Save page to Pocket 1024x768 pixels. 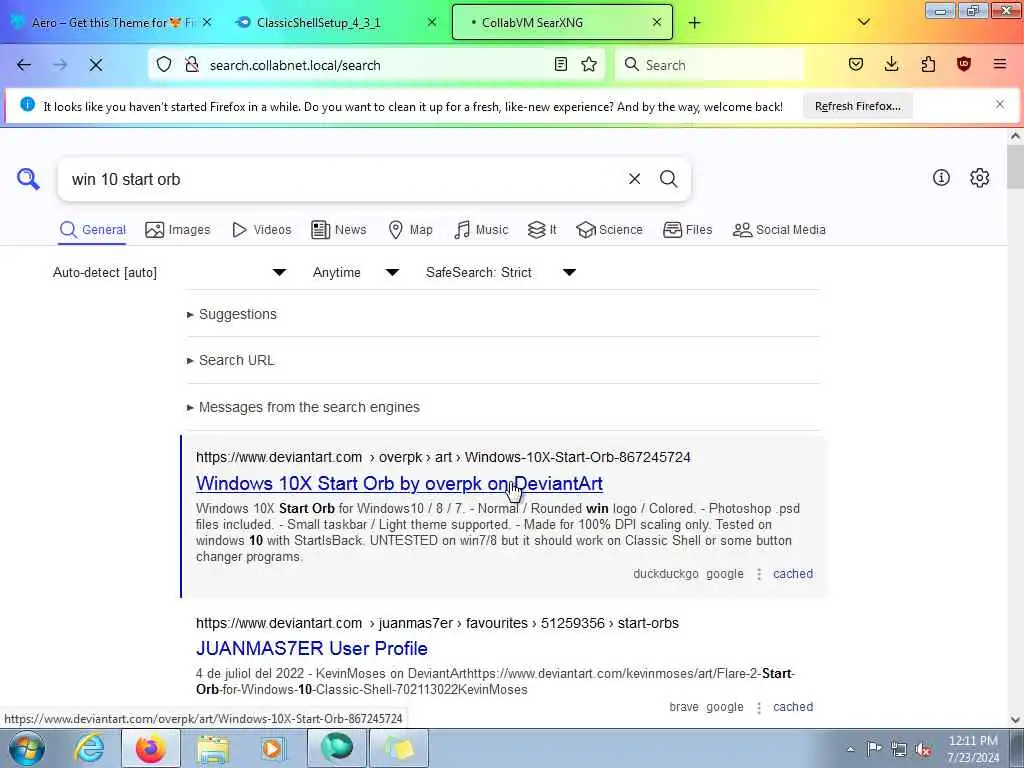856,64
